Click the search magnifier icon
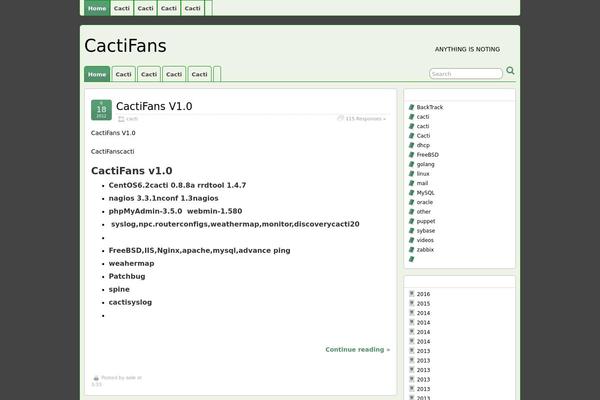Viewport: 600px width, 400px height. click(510, 71)
